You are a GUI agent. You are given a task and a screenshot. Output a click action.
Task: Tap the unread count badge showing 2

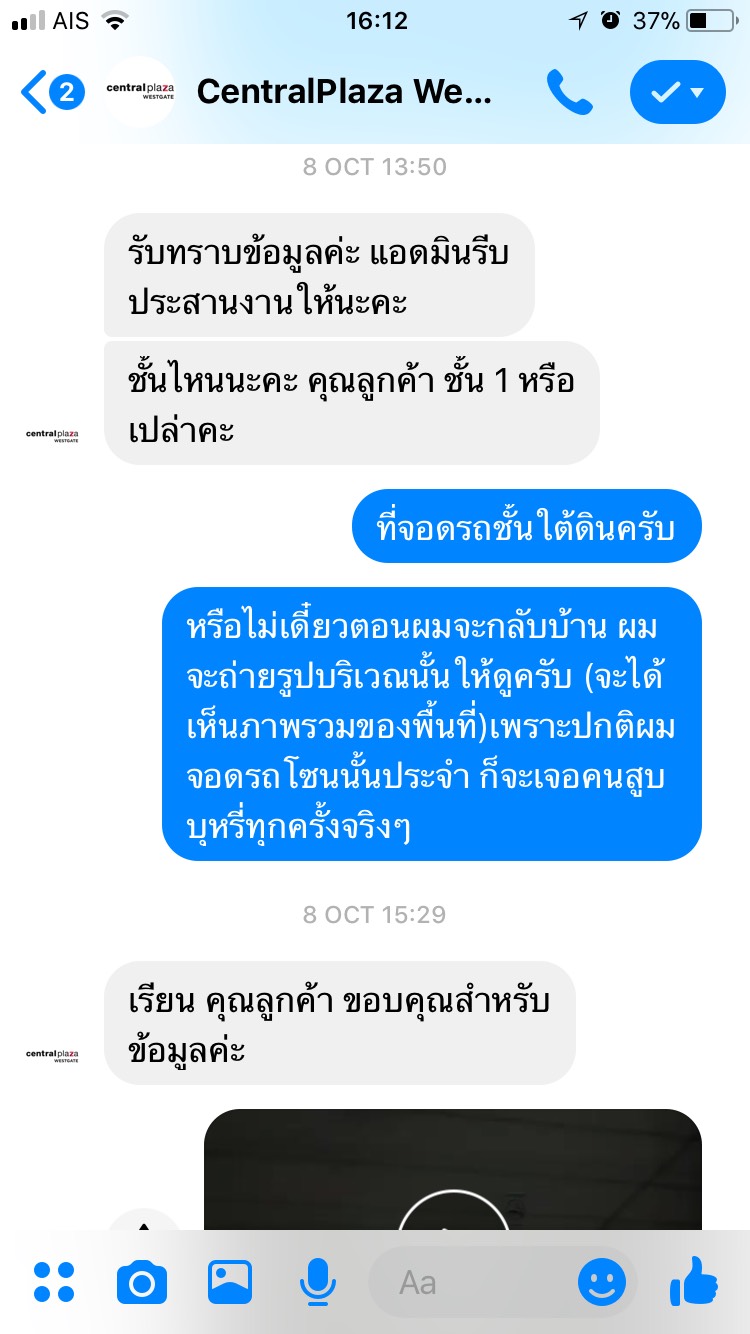click(67, 92)
